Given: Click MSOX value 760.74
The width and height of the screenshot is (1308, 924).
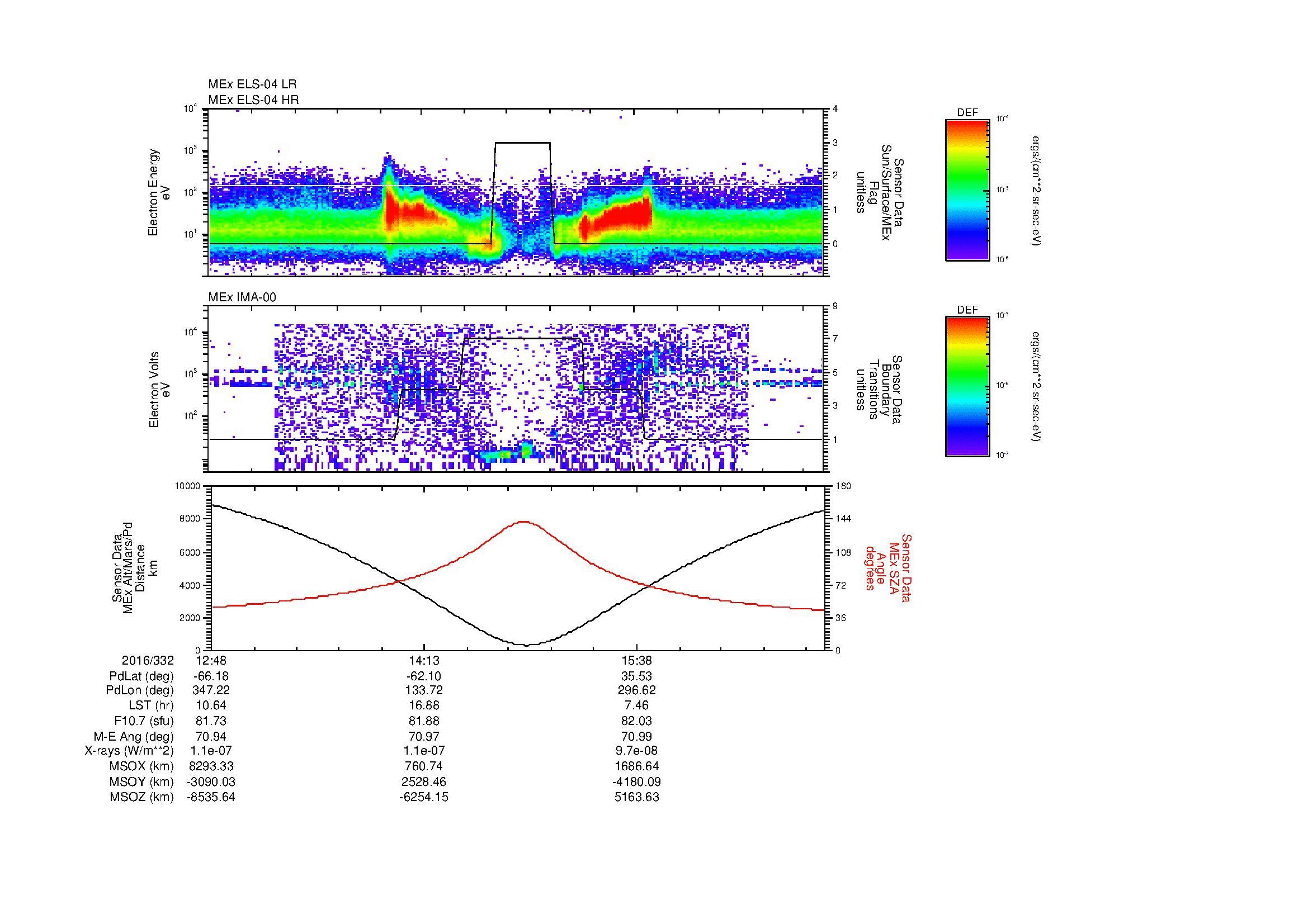Looking at the screenshot, I should click(x=424, y=766).
